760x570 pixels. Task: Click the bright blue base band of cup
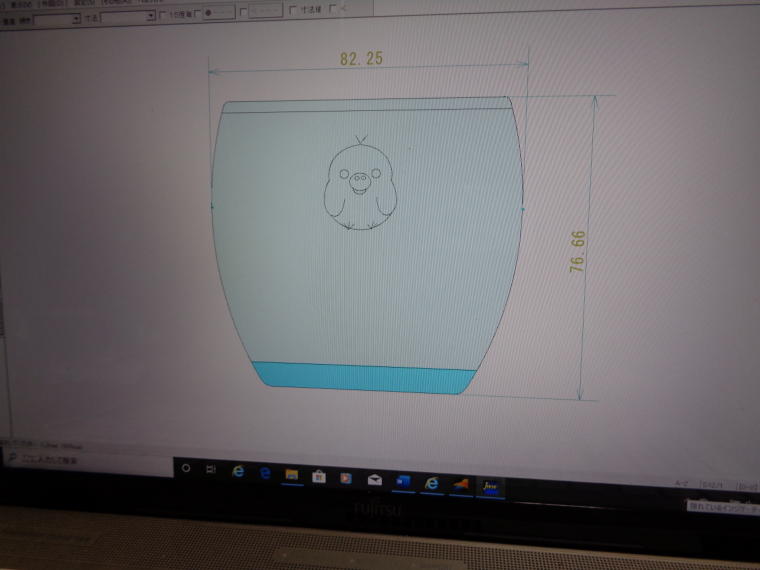tap(364, 377)
